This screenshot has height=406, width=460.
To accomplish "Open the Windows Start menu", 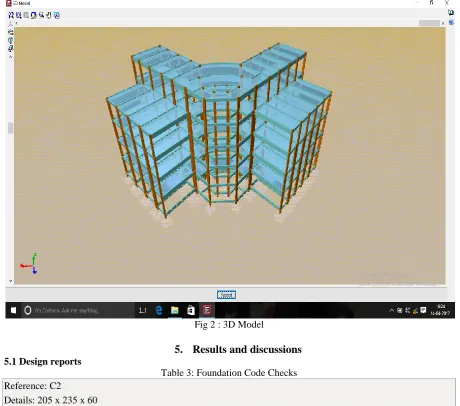I will point(13,310).
